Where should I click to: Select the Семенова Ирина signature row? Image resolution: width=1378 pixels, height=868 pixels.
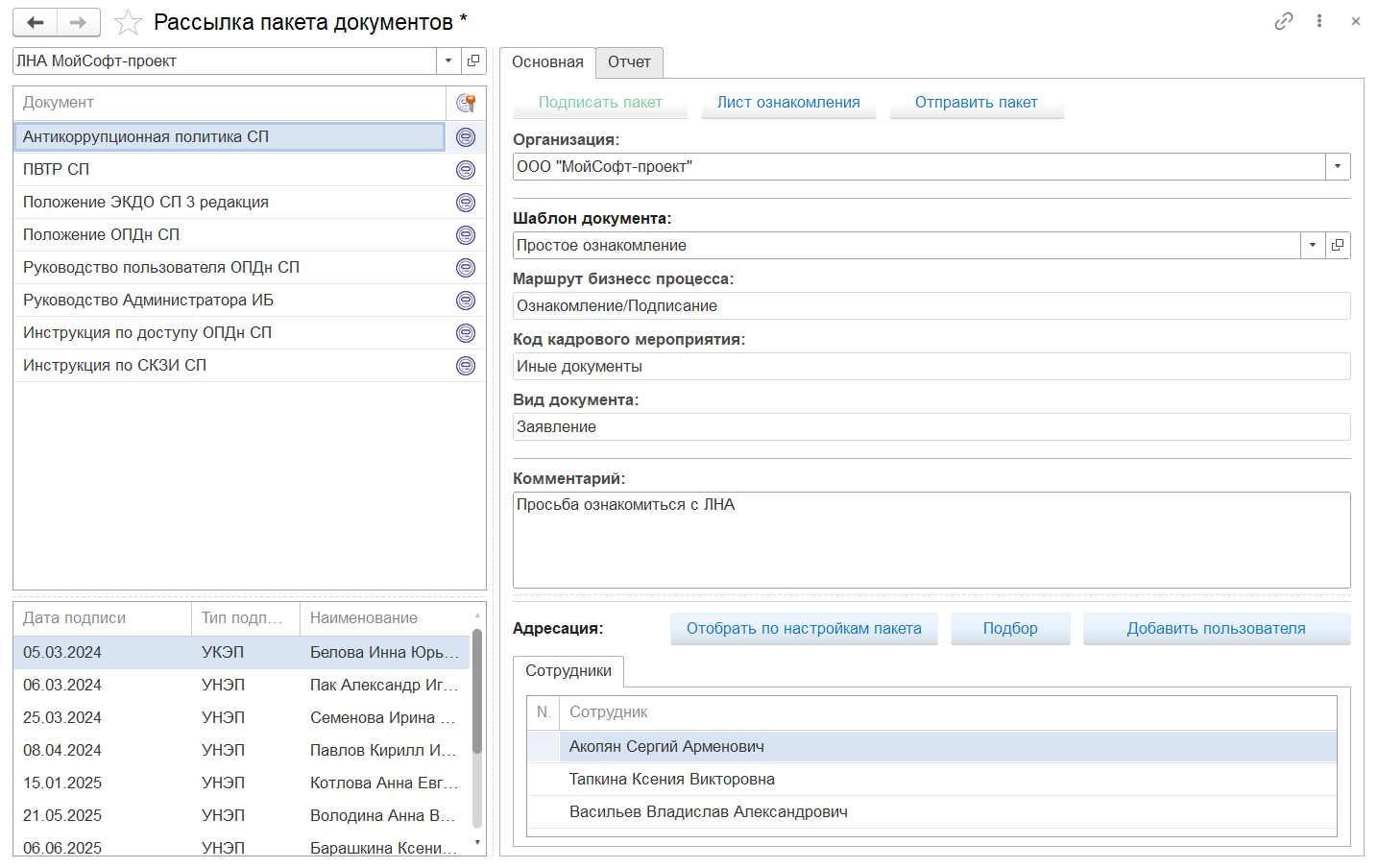[x=241, y=718]
